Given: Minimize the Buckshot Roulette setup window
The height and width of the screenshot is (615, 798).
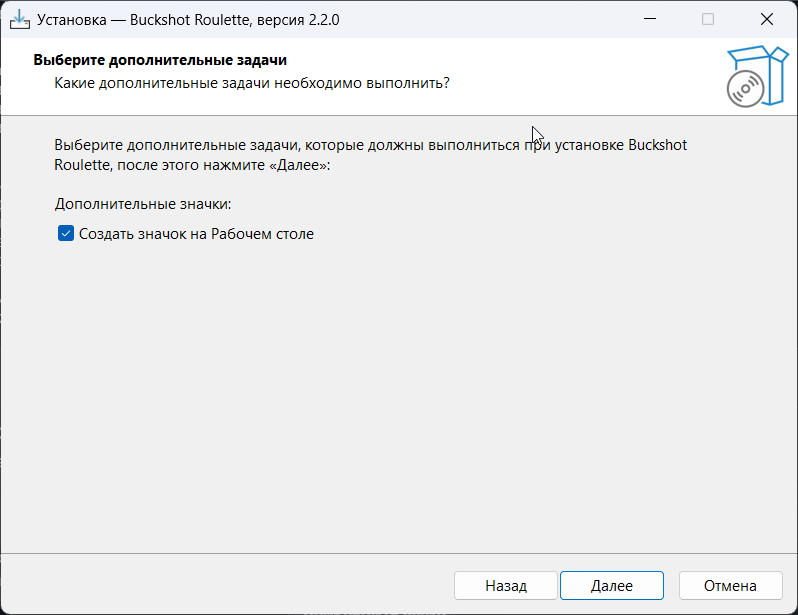Looking at the screenshot, I should [650, 19].
